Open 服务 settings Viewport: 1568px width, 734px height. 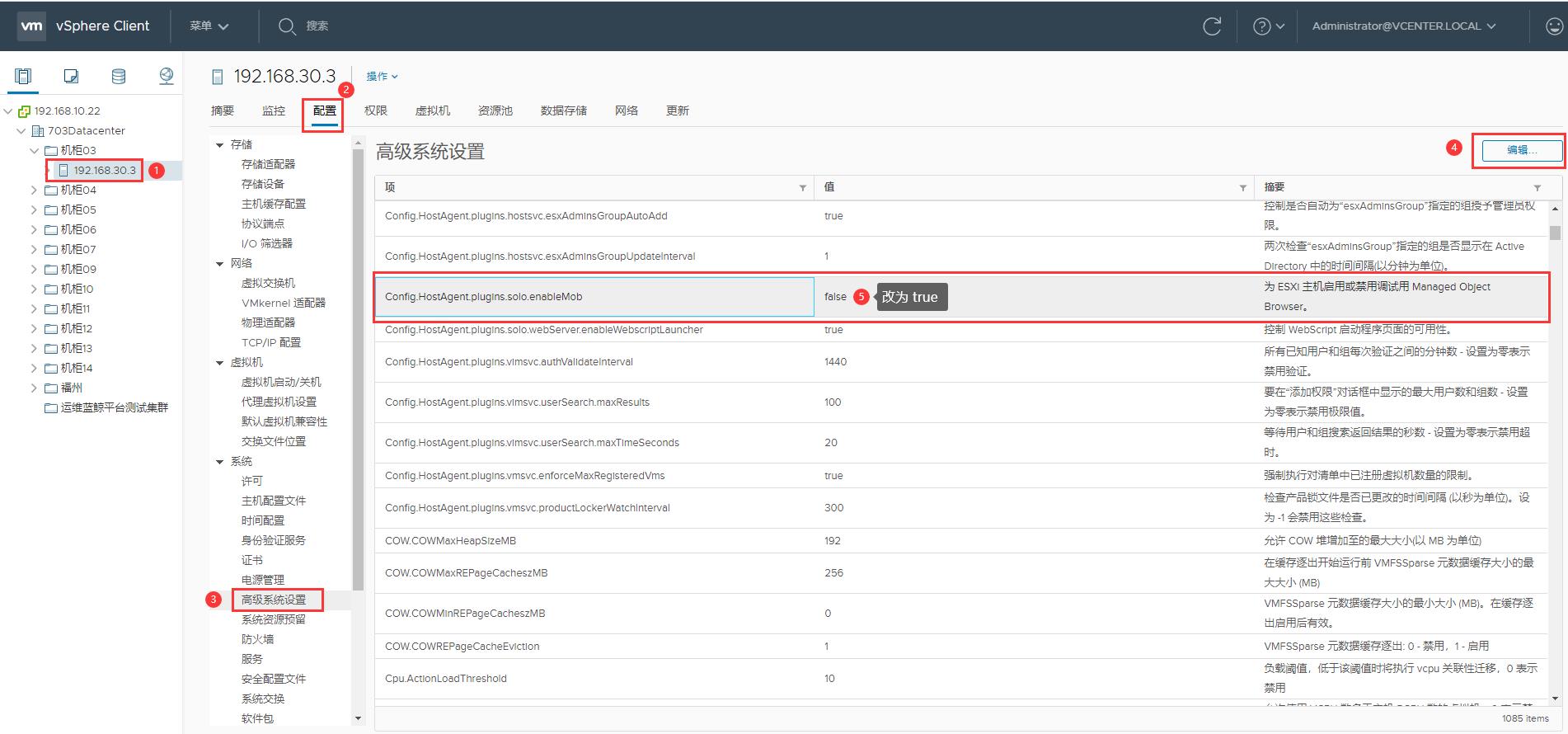252,659
